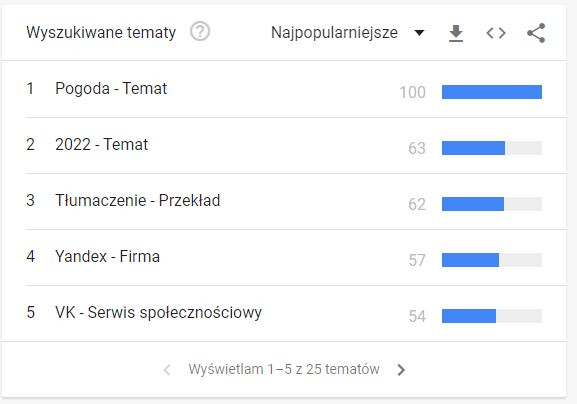Click the dropdown arrow beside Najpopularniejsze
The width and height of the screenshot is (577, 404).
point(419,33)
